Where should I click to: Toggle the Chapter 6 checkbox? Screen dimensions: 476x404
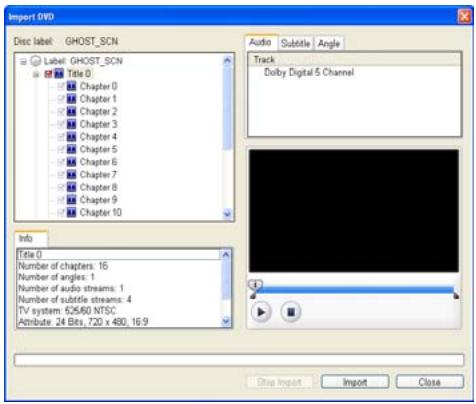(61, 162)
